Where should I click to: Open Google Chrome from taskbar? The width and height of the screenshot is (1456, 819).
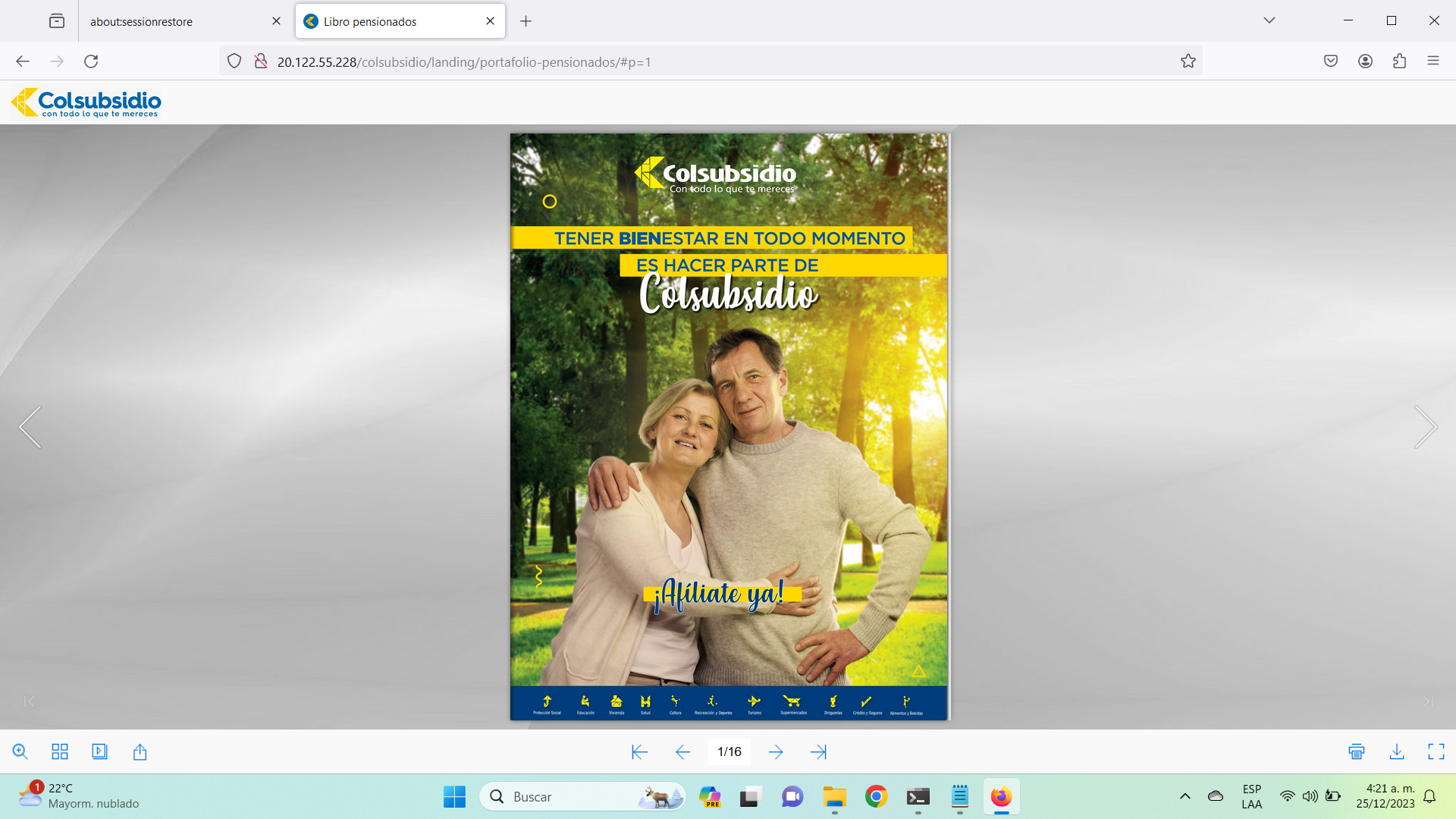[x=876, y=797]
